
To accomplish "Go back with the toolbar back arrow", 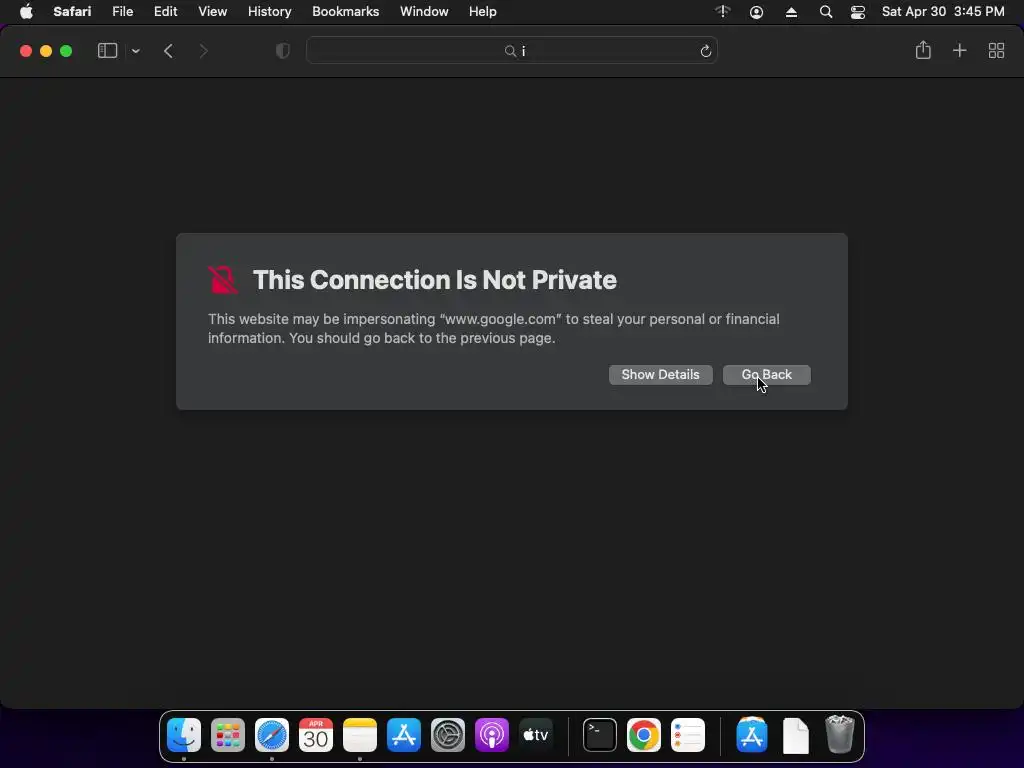I will [168, 51].
